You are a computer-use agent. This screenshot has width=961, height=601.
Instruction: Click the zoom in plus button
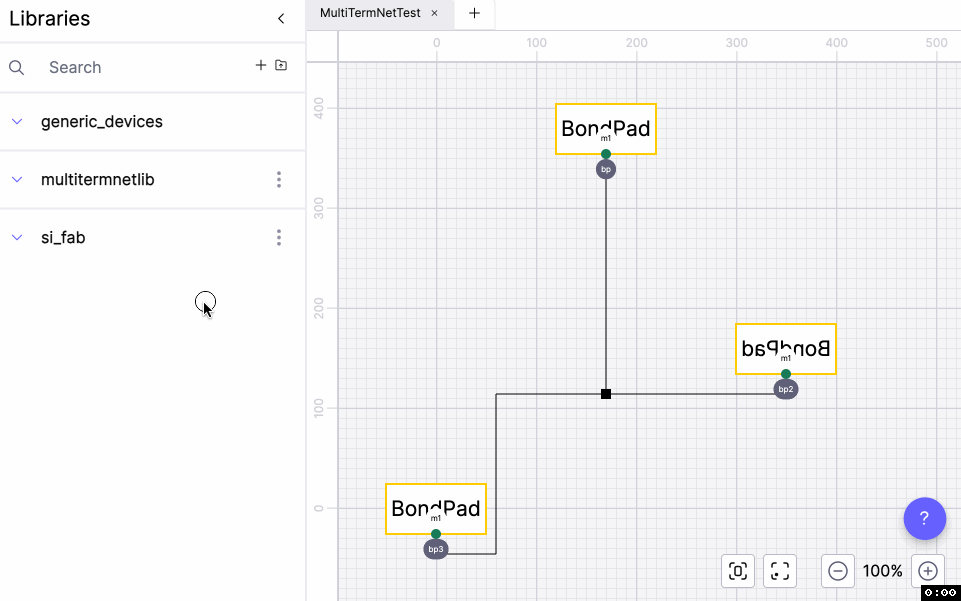(x=928, y=571)
